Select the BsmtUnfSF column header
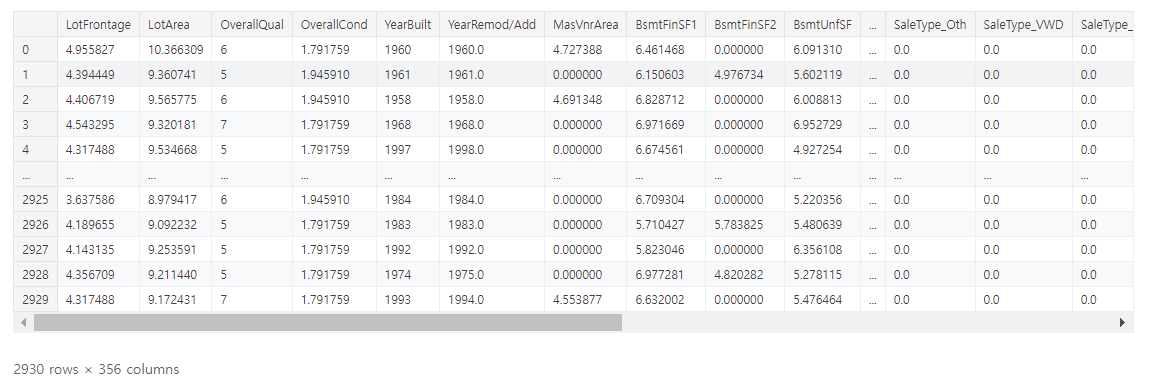 [822, 24]
